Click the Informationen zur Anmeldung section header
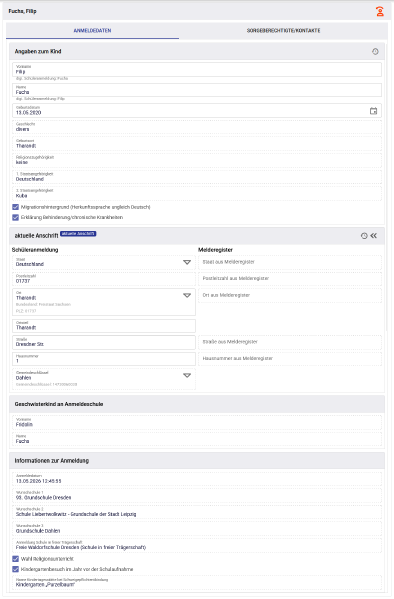394x599 pixels. (197, 461)
